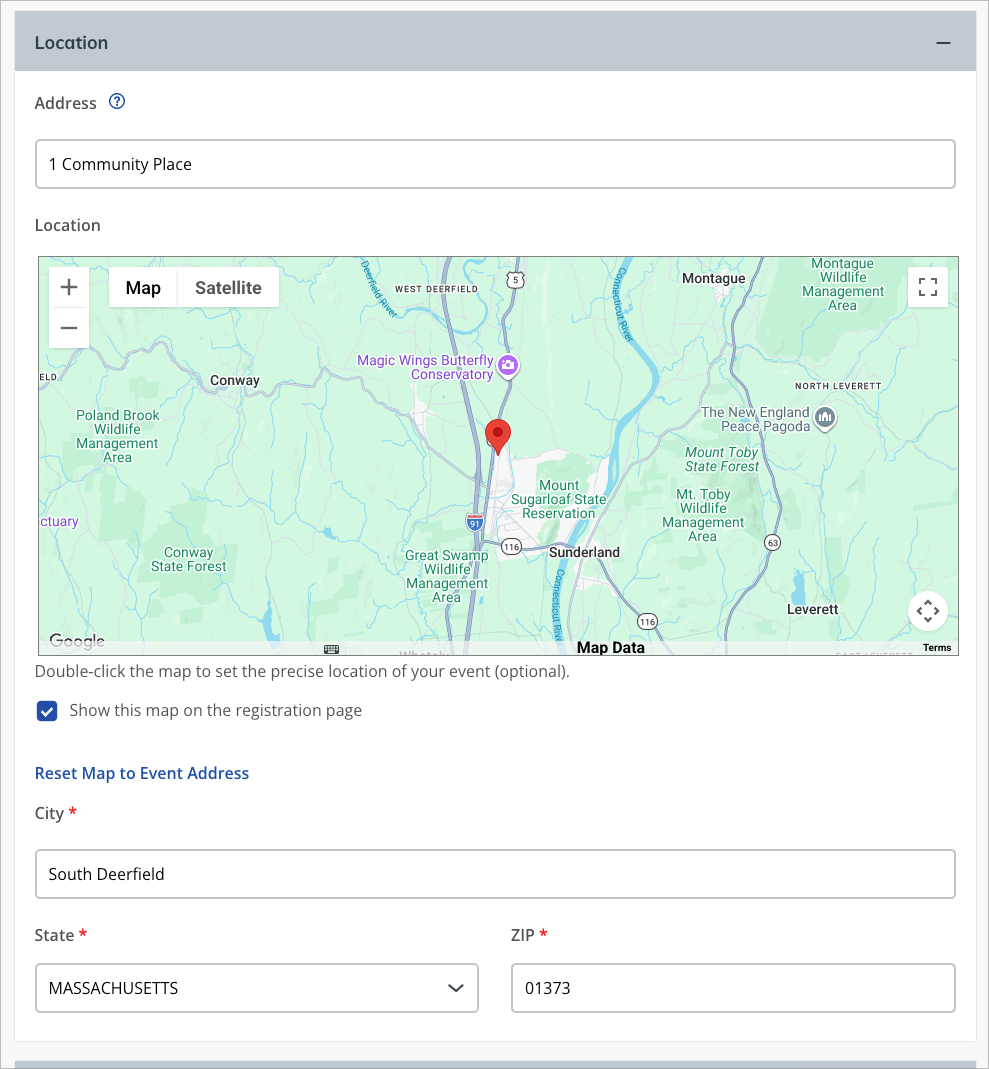Viewport: 989px width, 1069px height.
Task: Open keyboard shortcuts icon on map
Action: 331,649
